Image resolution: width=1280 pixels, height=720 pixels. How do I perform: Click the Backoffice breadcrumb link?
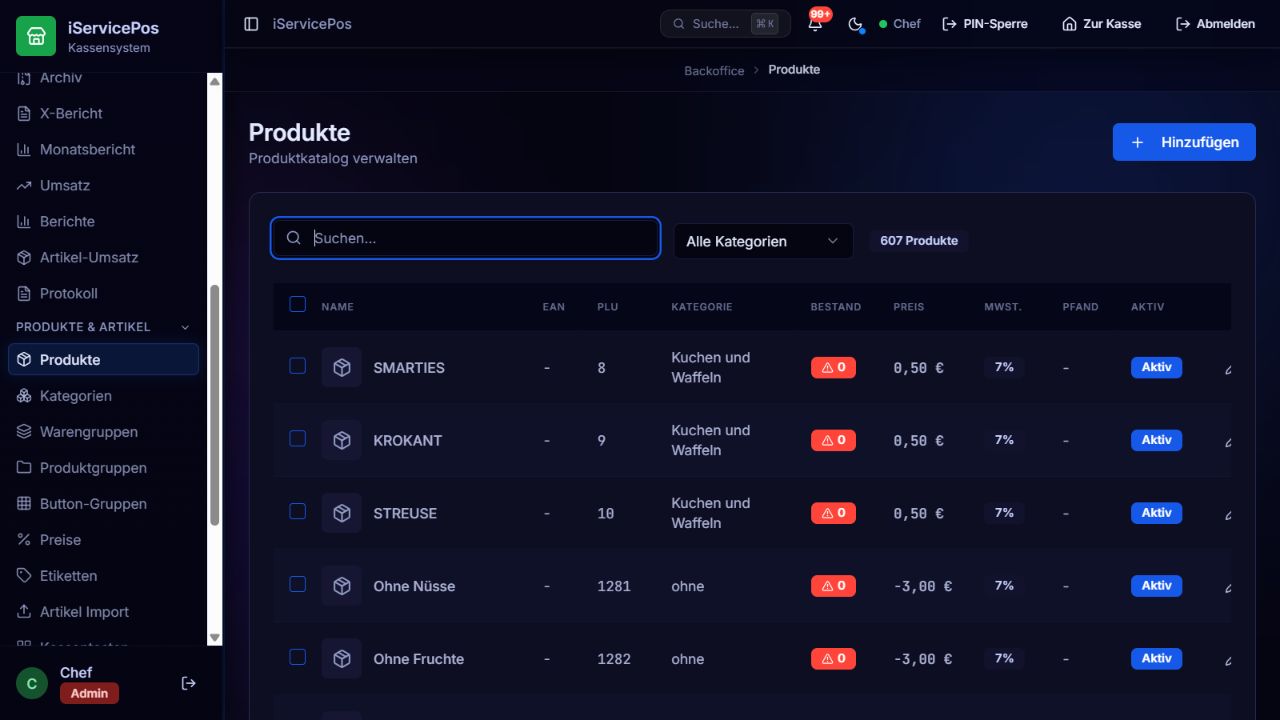click(x=714, y=70)
